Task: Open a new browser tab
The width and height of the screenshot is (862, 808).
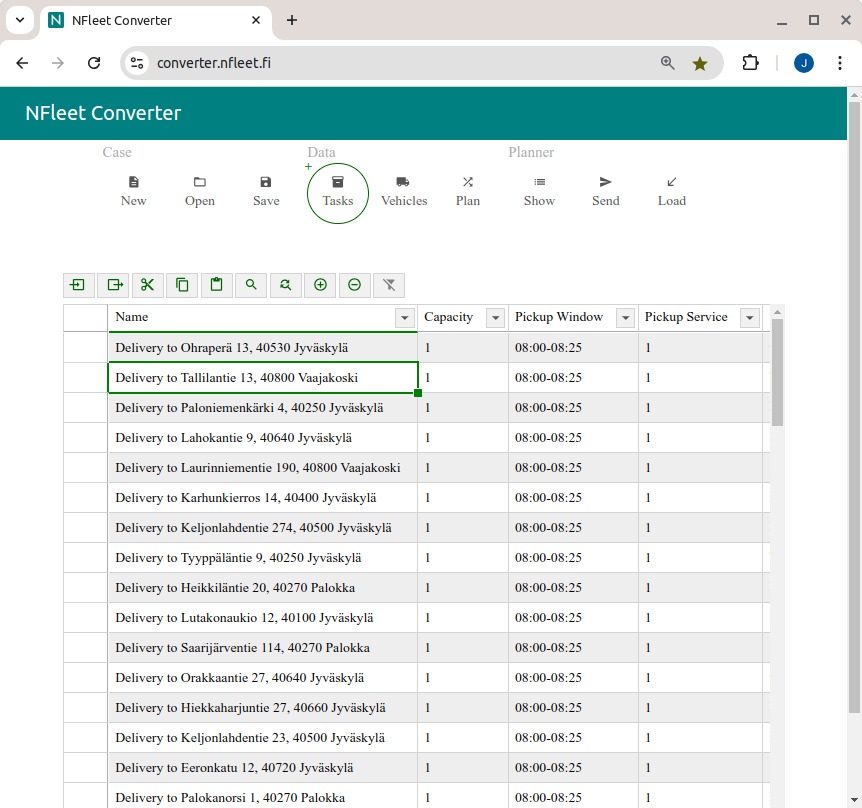Action: click(292, 20)
